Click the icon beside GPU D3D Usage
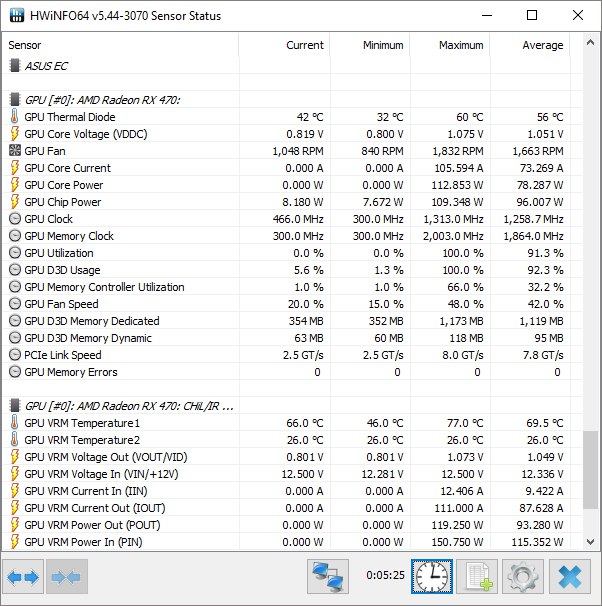602x606 pixels. (x=15, y=270)
